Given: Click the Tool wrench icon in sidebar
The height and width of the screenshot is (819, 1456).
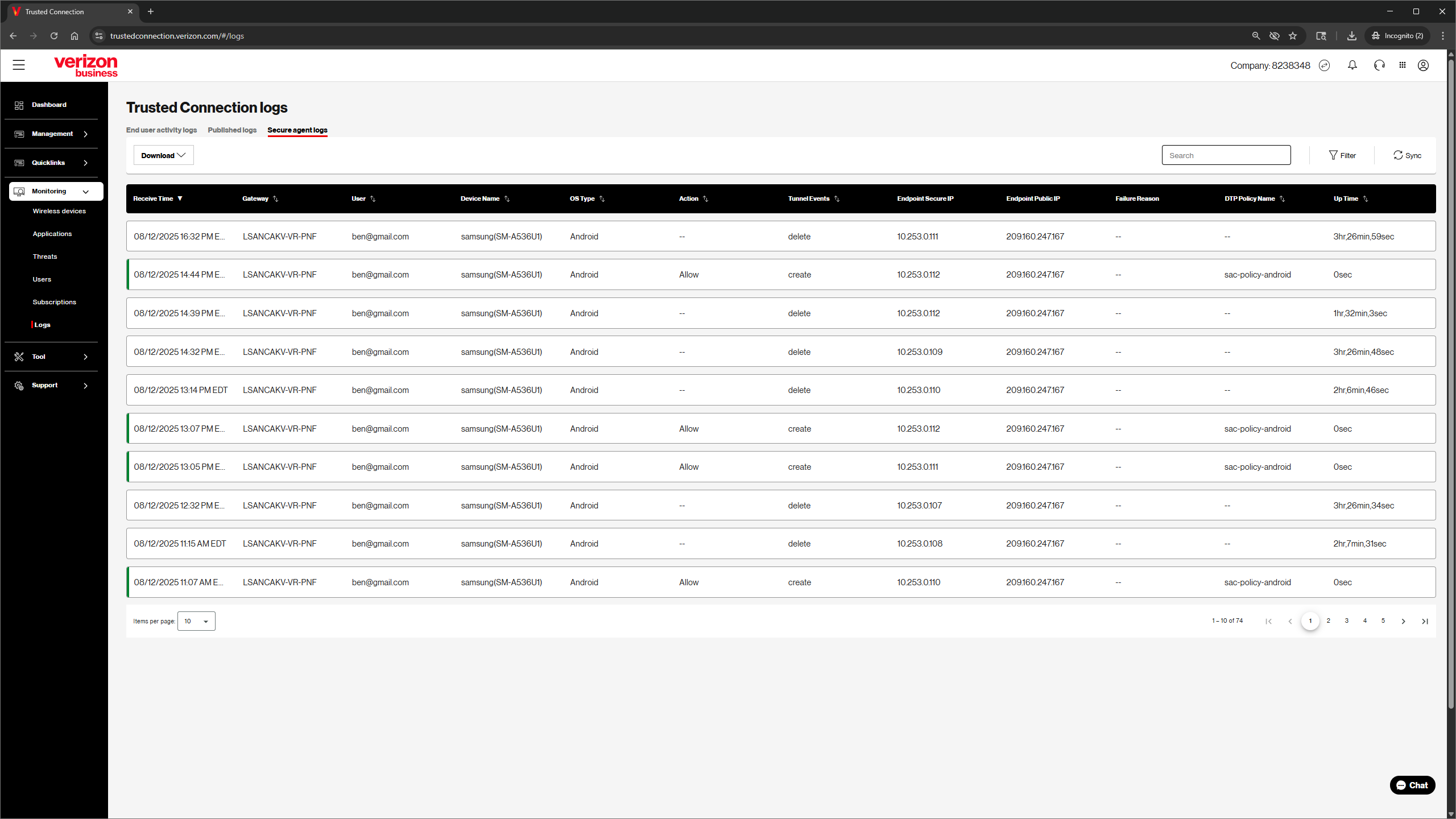Looking at the screenshot, I should coord(19,357).
